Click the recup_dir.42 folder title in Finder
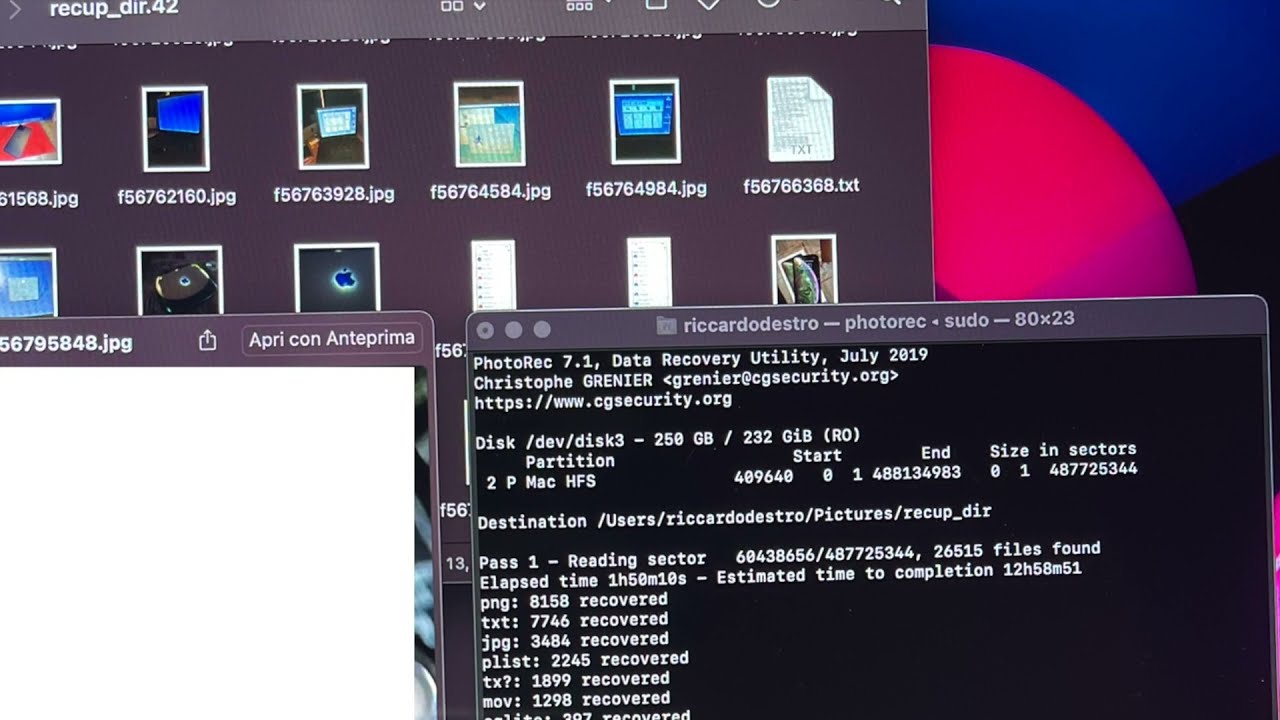Image resolution: width=1280 pixels, height=720 pixels. 114,9
